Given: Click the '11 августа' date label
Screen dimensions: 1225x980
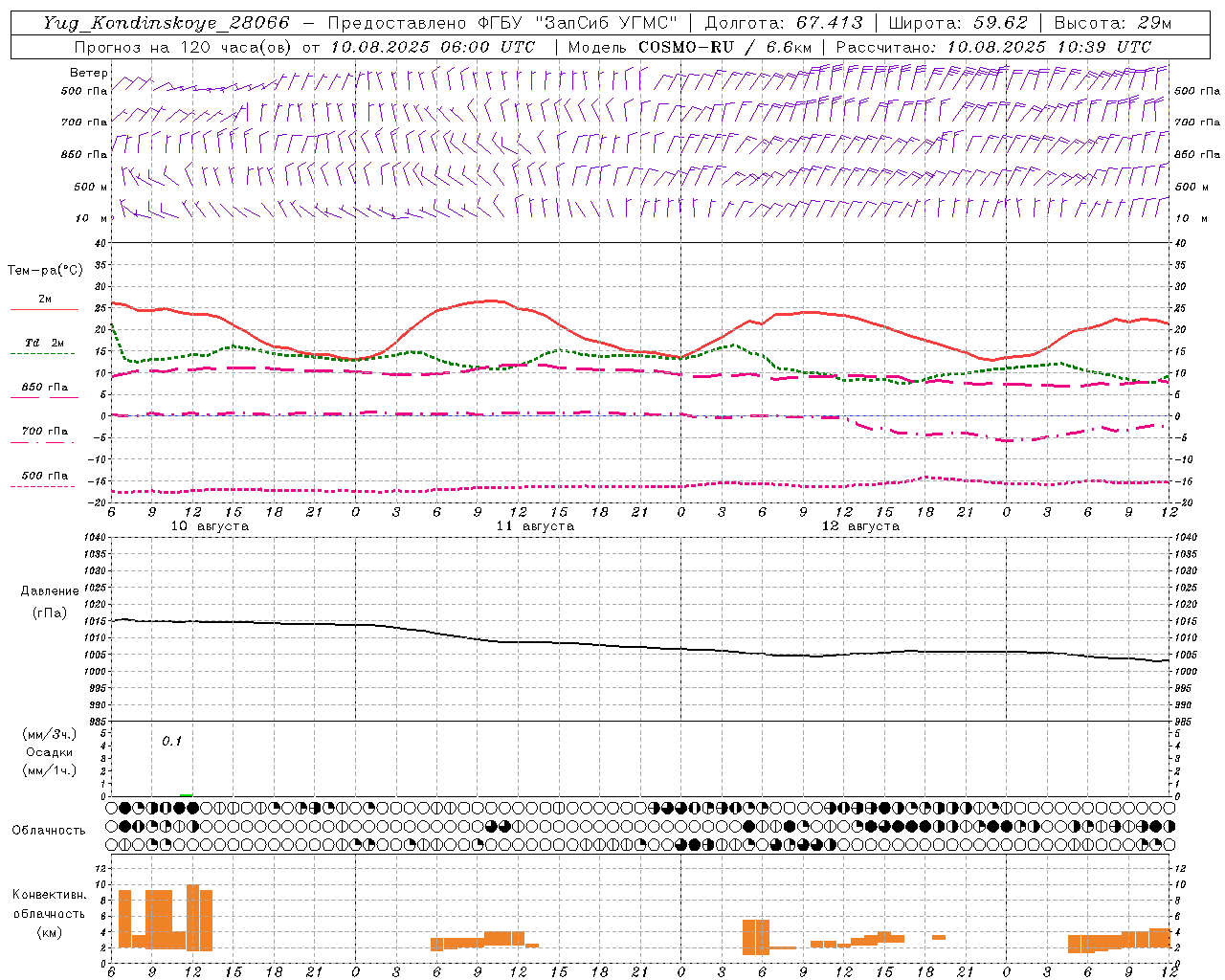Looking at the screenshot, I should pos(535,526).
